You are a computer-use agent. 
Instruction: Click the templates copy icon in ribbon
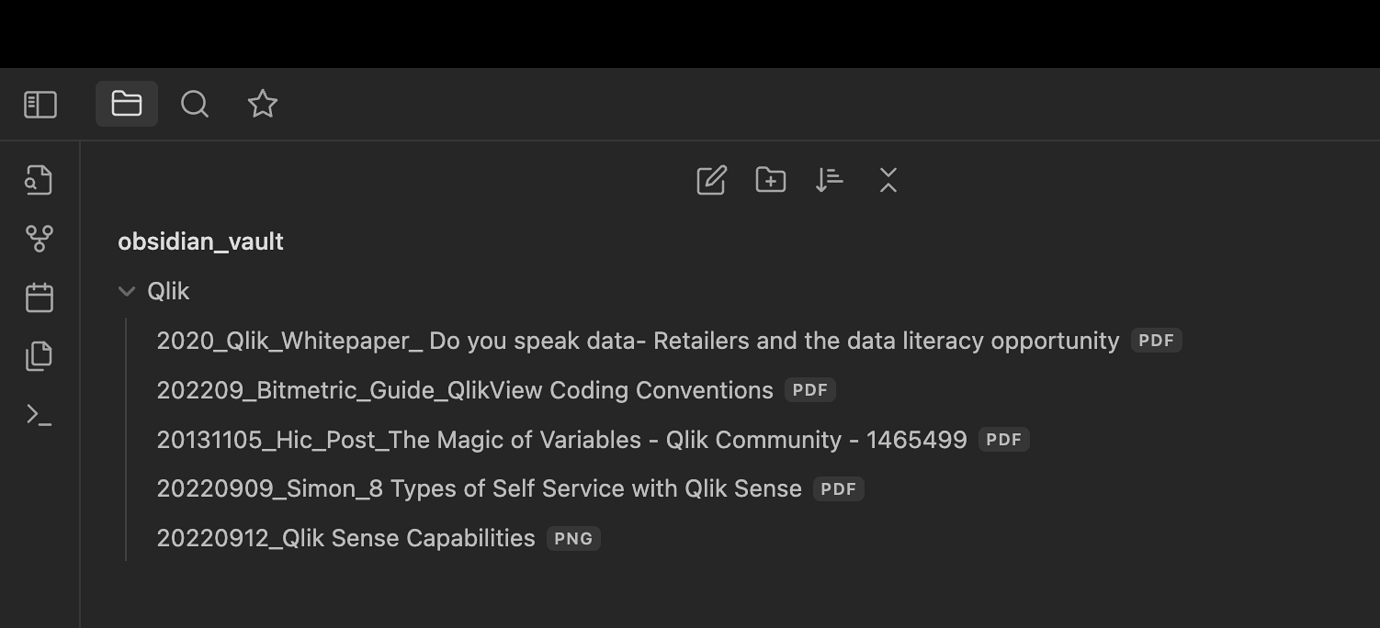click(x=39, y=356)
